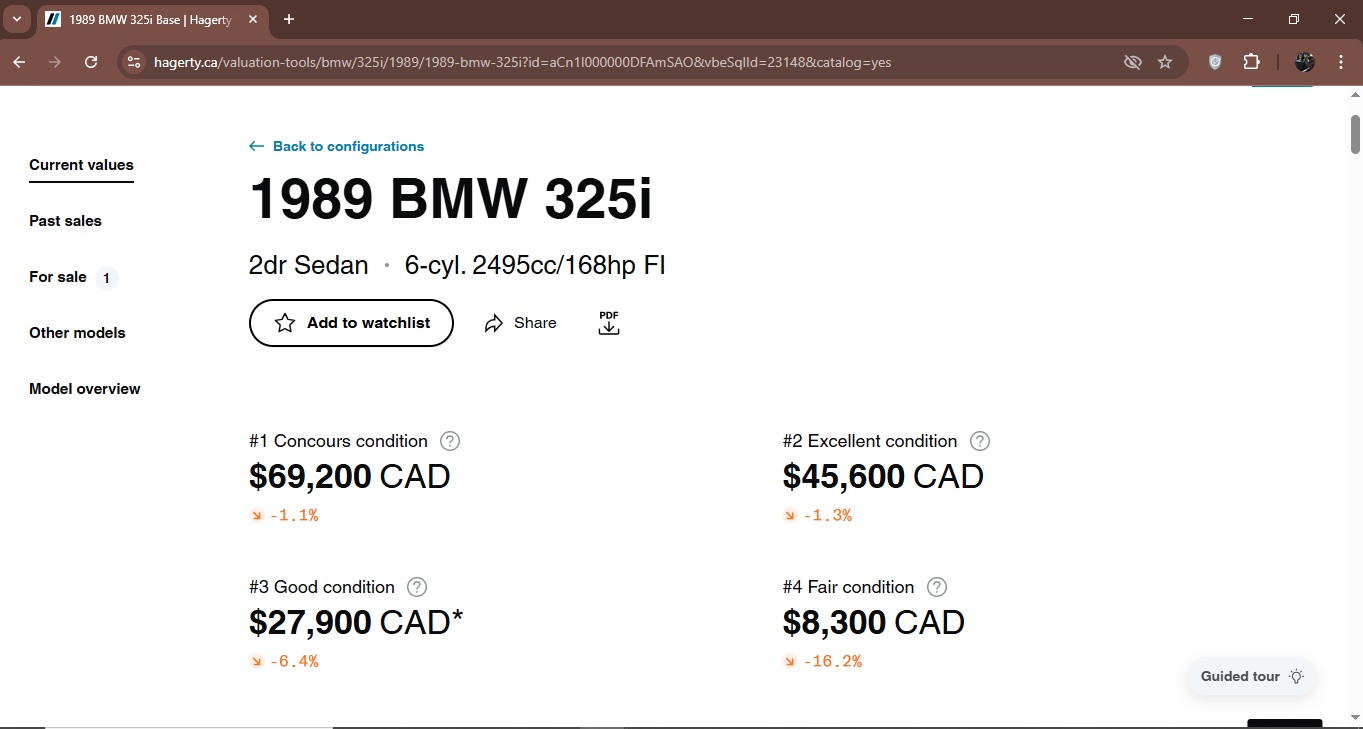Open the Extensions puzzle icon

click(1251, 62)
